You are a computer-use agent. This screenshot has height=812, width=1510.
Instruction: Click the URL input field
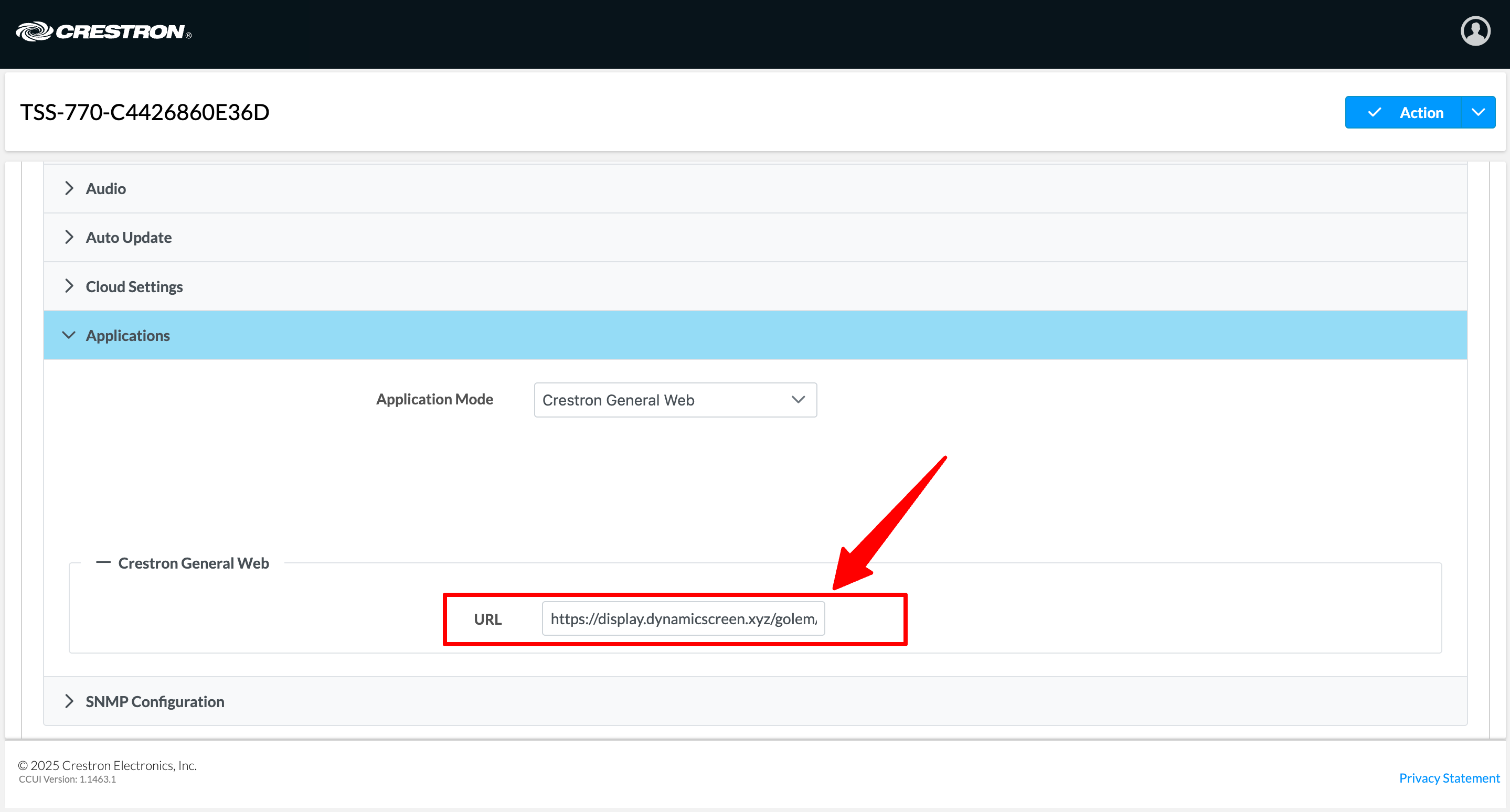[683, 618]
